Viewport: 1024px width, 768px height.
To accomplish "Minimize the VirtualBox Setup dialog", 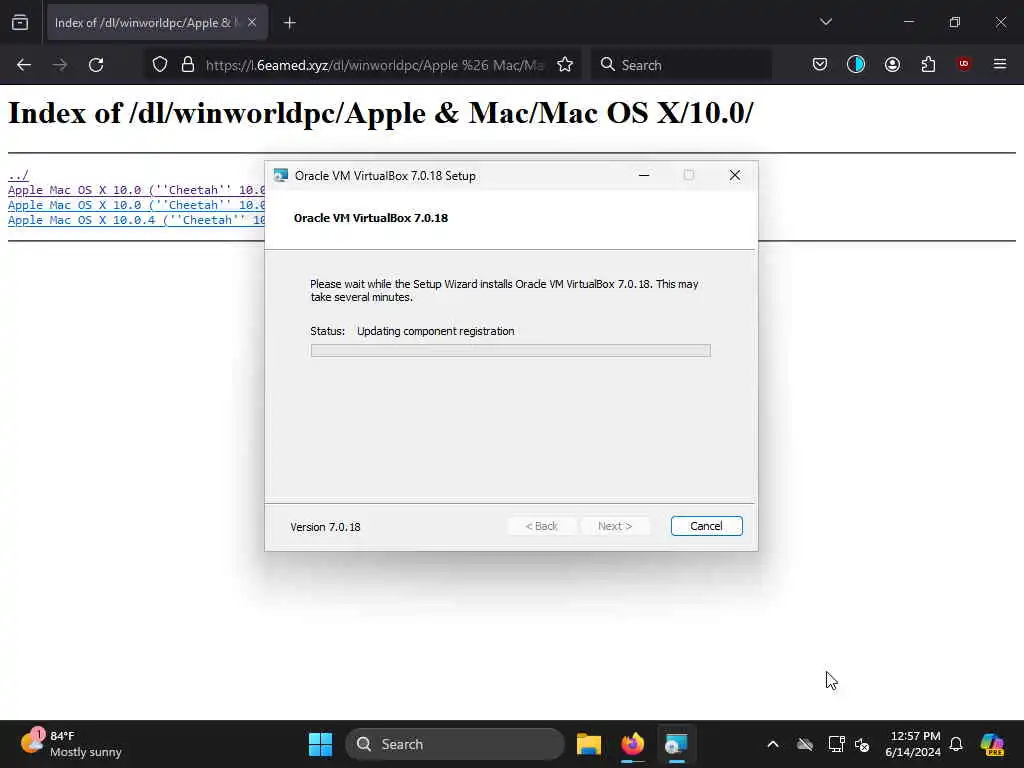I will (644, 175).
